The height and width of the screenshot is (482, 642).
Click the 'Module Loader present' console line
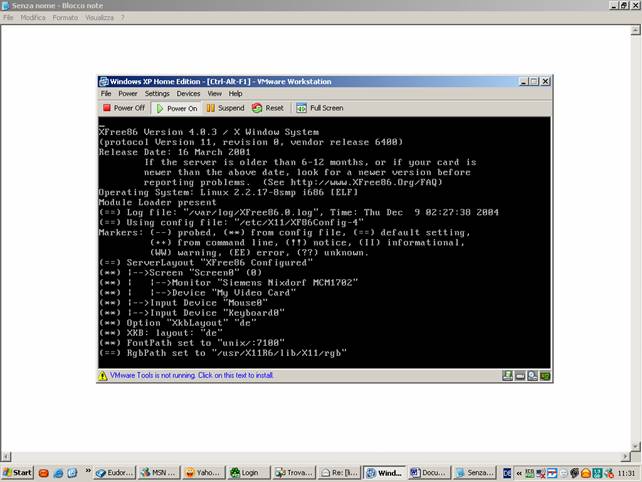coord(157,202)
